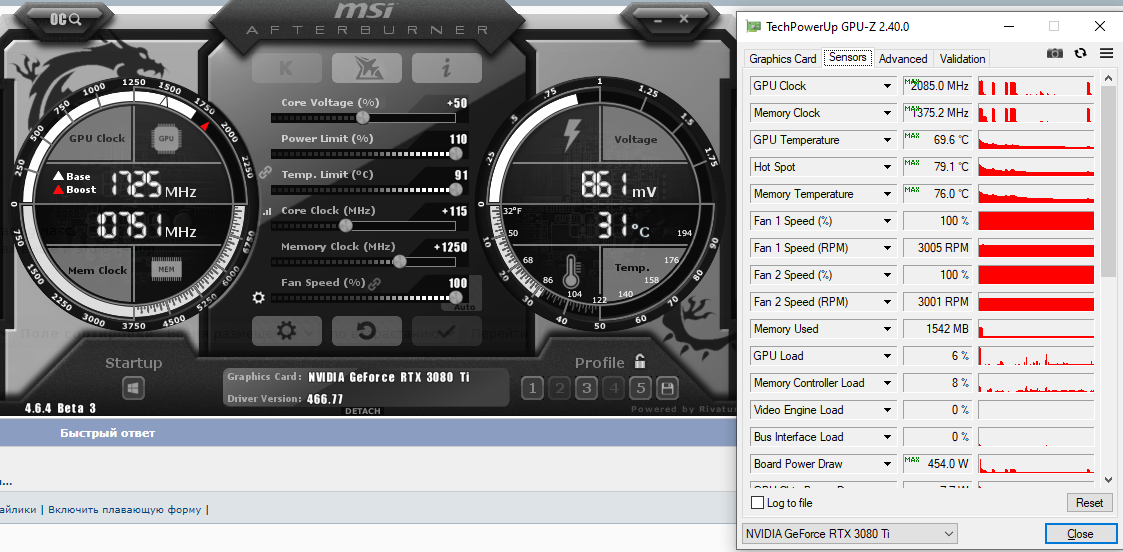The width and height of the screenshot is (1123, 552).
Task: Expand Hot Spot sensor dropdown
Action: pyautogui.click(x=887, y=168)
